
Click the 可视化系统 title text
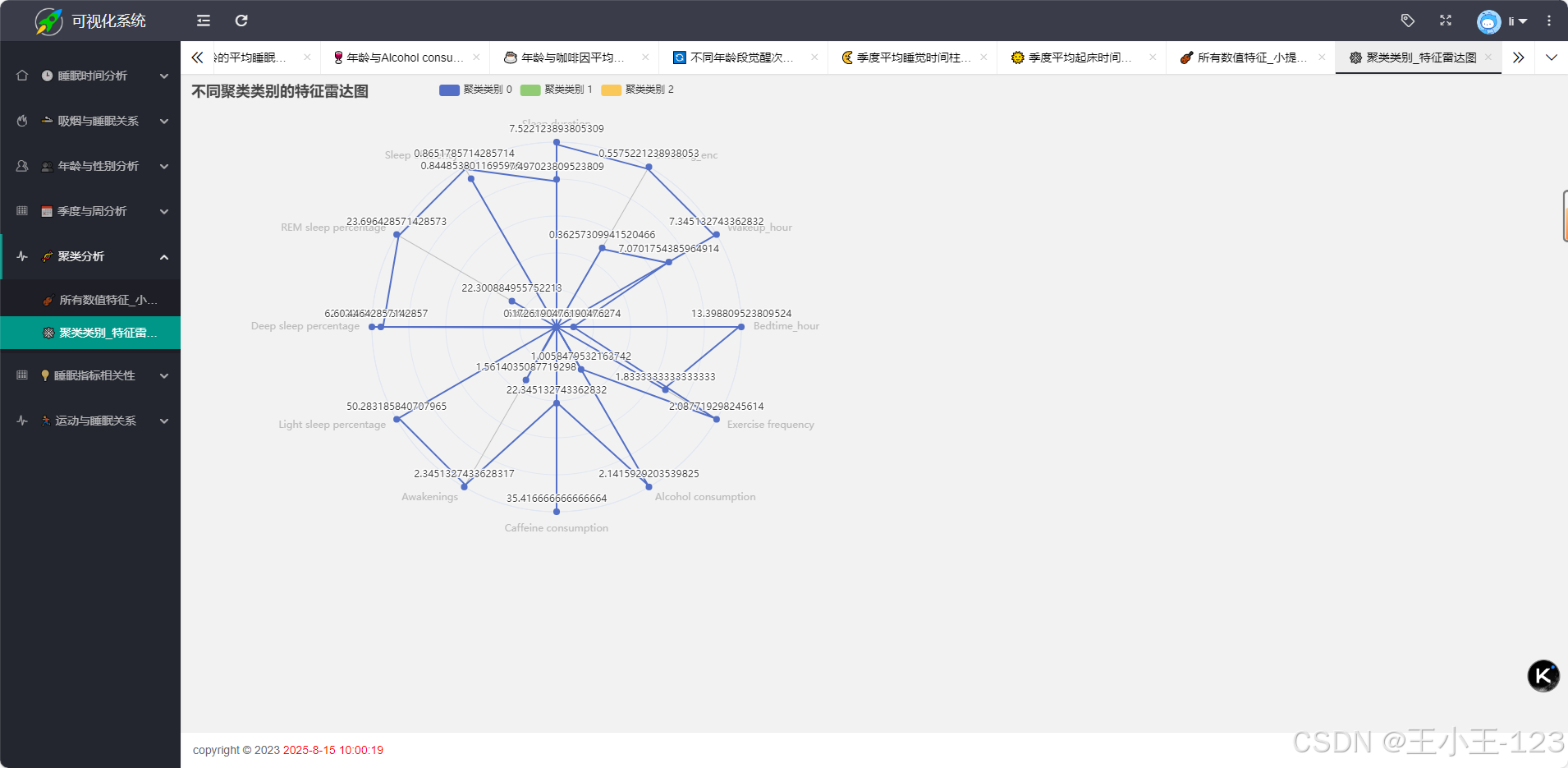point(108,21)
